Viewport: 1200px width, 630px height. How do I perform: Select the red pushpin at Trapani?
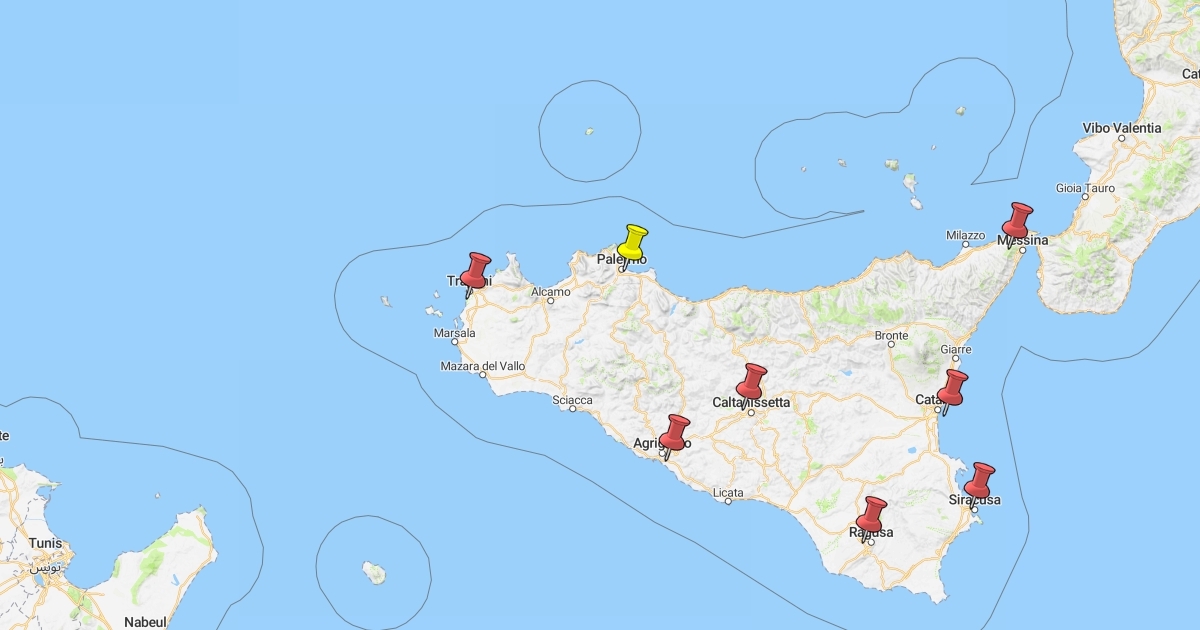(x=476, y=270)
